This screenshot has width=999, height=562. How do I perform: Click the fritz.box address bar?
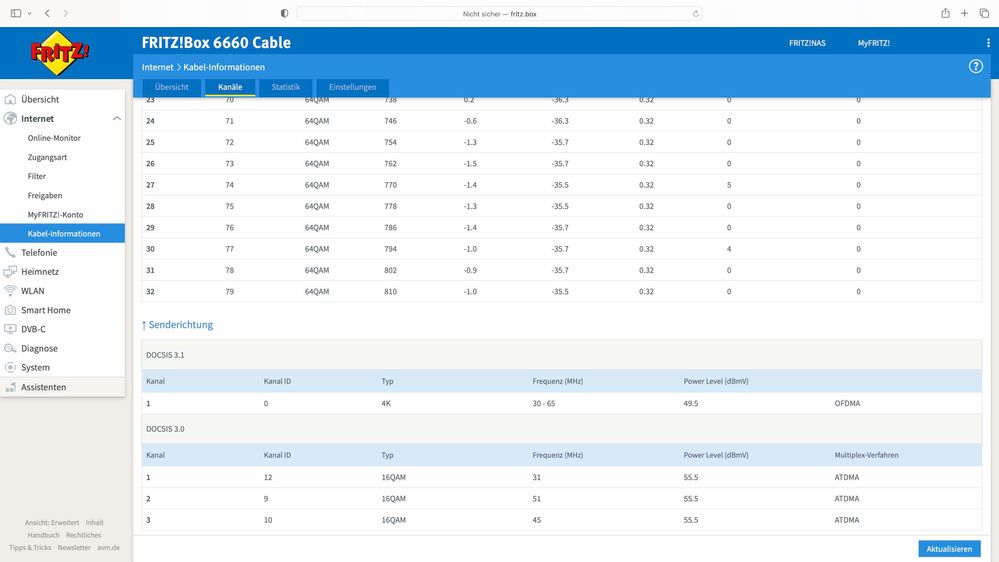click(500, 13)
